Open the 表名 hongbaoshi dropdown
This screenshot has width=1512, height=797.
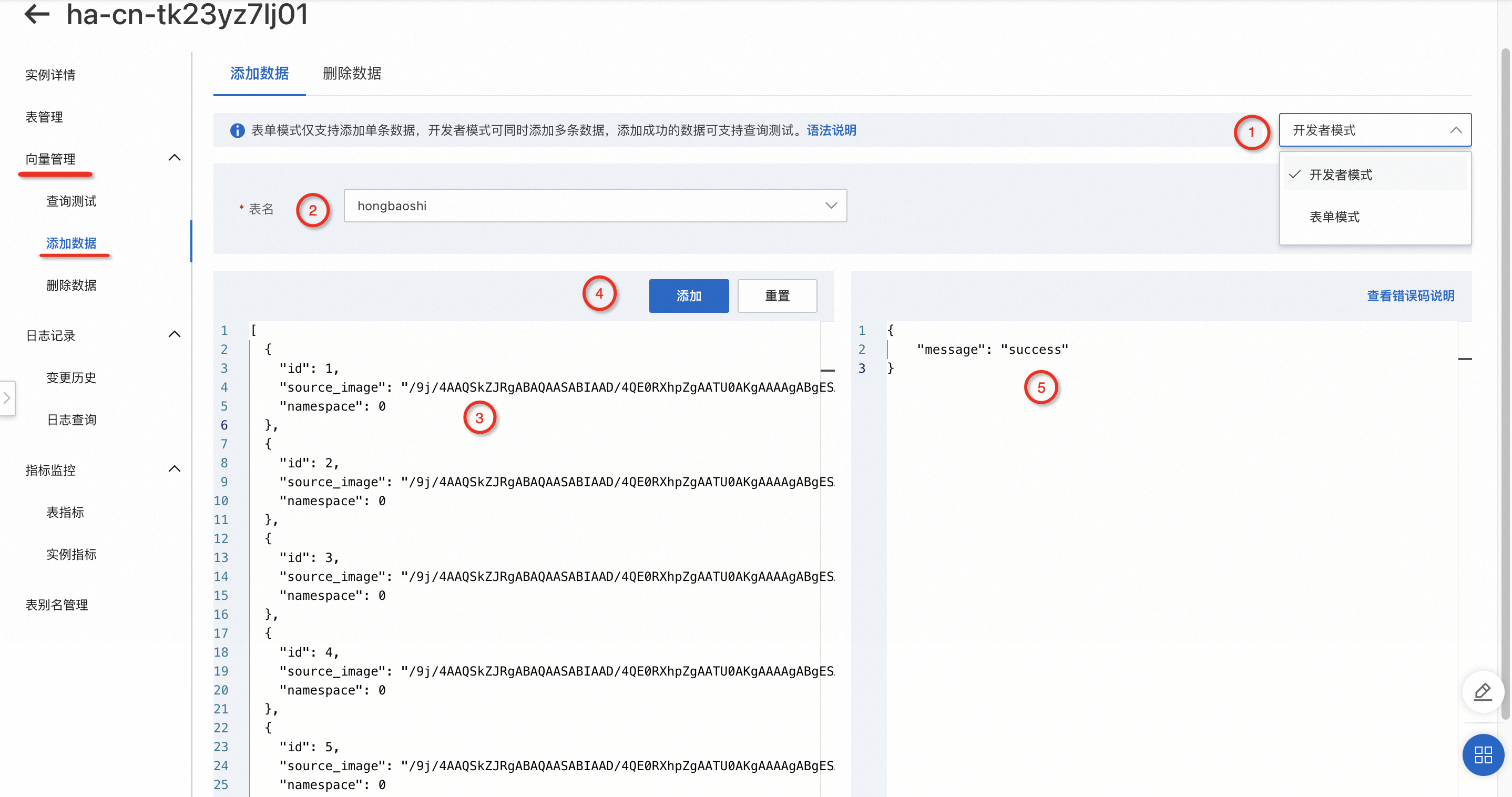[595, 206]
